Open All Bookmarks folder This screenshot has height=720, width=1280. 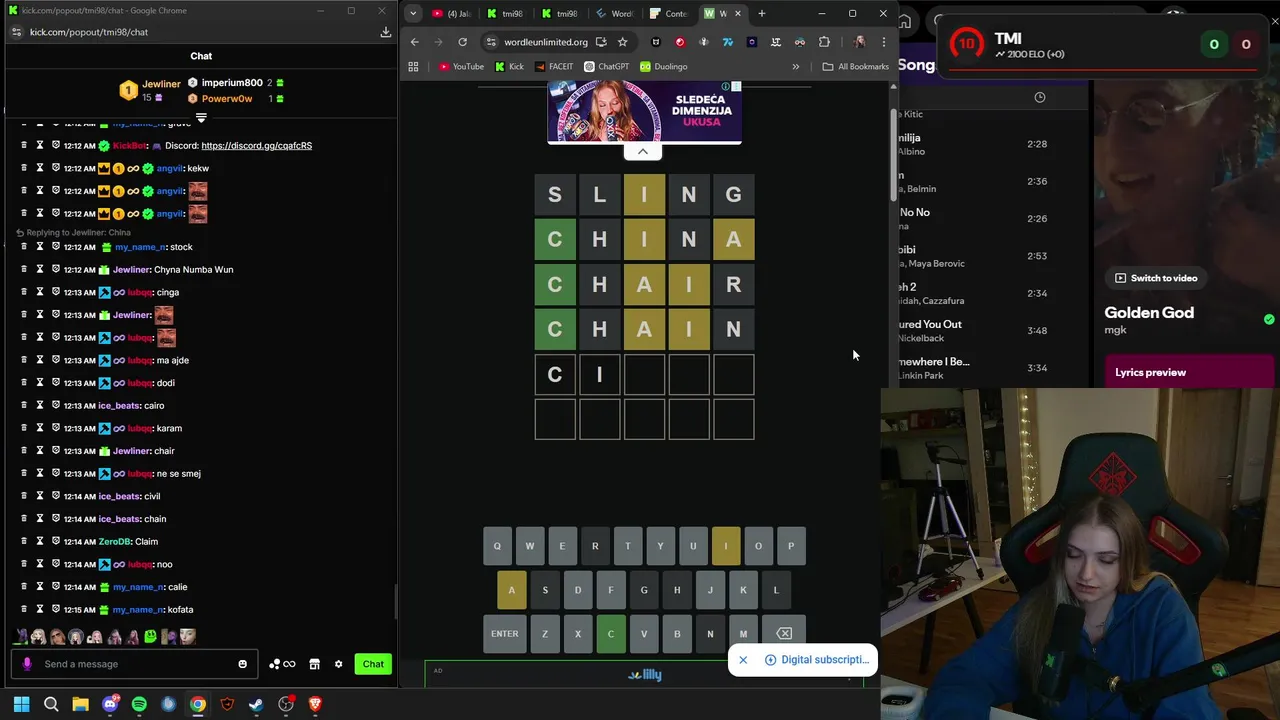856,67
